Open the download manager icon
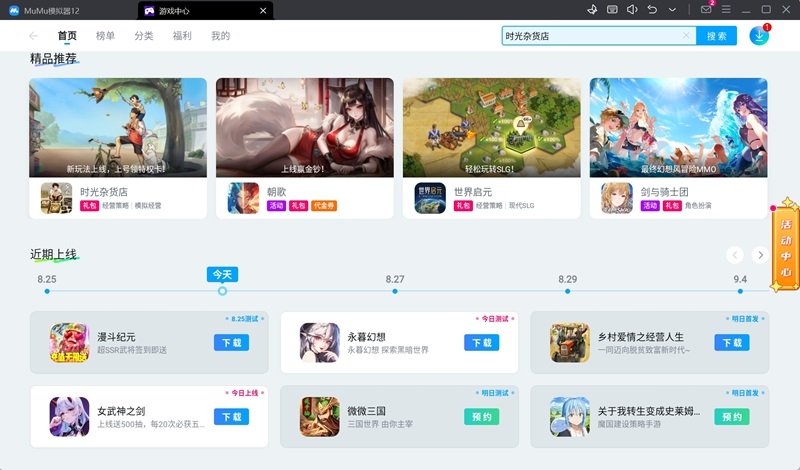 coord(759,36)
